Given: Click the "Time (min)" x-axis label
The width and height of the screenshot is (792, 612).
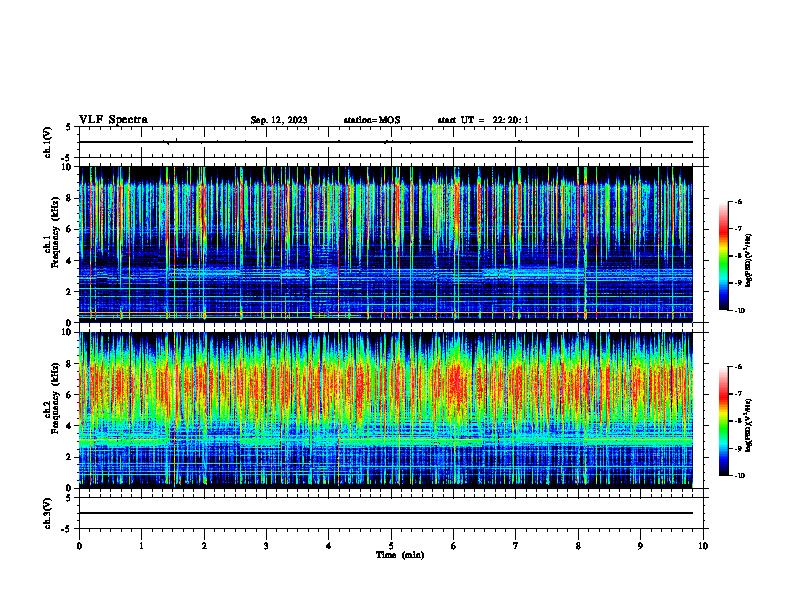Looking at the screenshot, I should click(400, 555).
